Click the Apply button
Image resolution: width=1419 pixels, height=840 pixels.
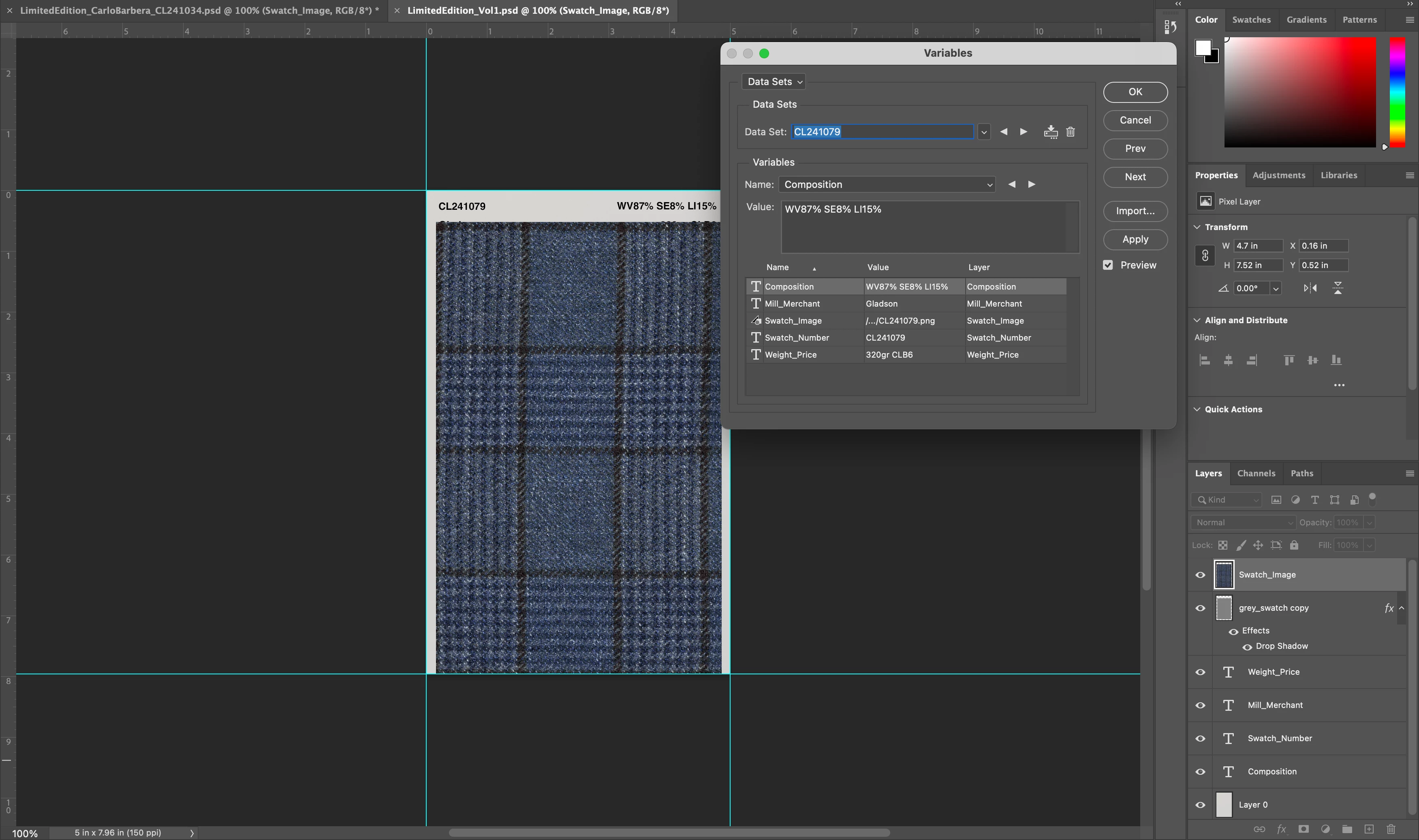(1135, 239)
